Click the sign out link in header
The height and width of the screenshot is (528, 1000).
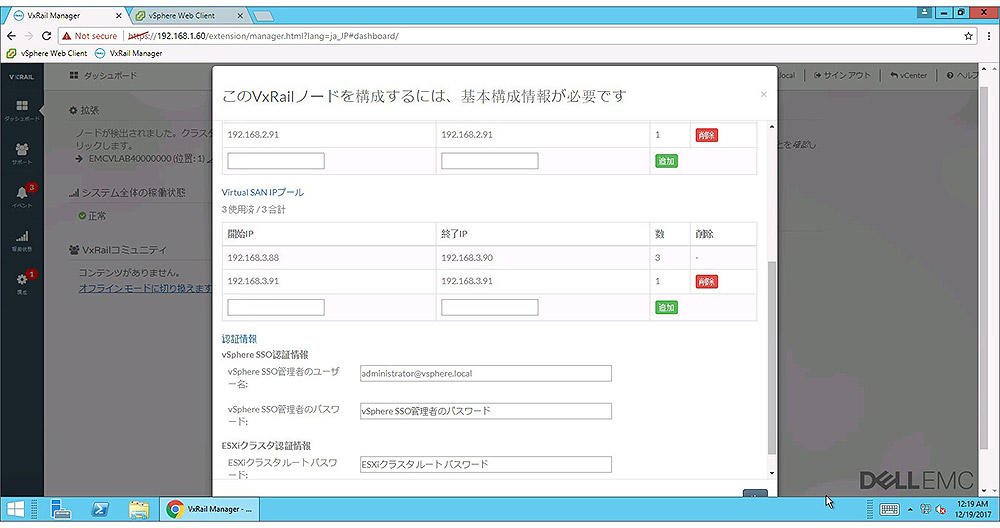[842, 75]
